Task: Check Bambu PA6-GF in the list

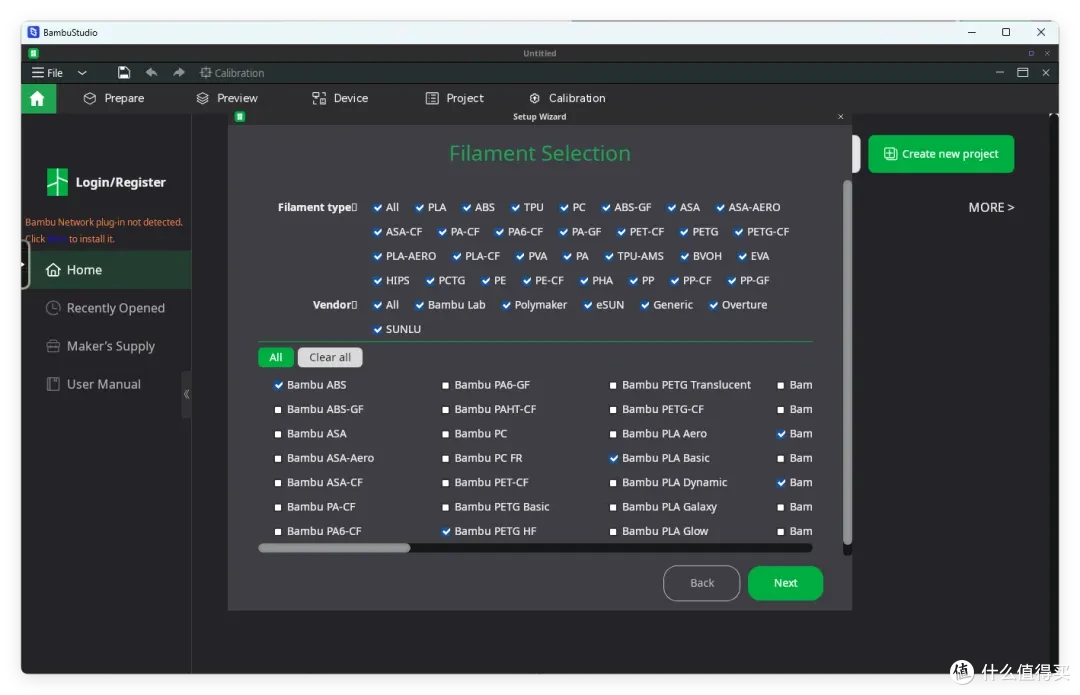Action: [x=446, y=385]
